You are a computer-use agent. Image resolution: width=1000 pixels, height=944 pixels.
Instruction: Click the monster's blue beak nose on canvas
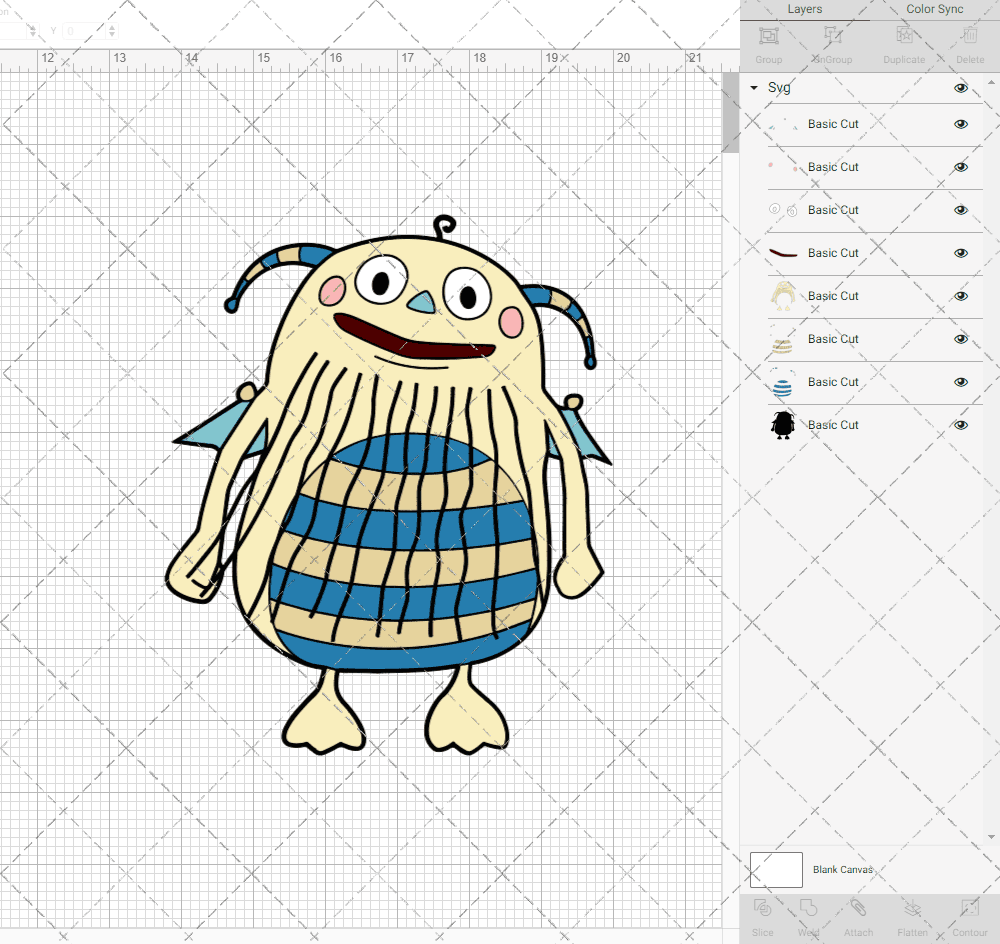click(421, 302)
